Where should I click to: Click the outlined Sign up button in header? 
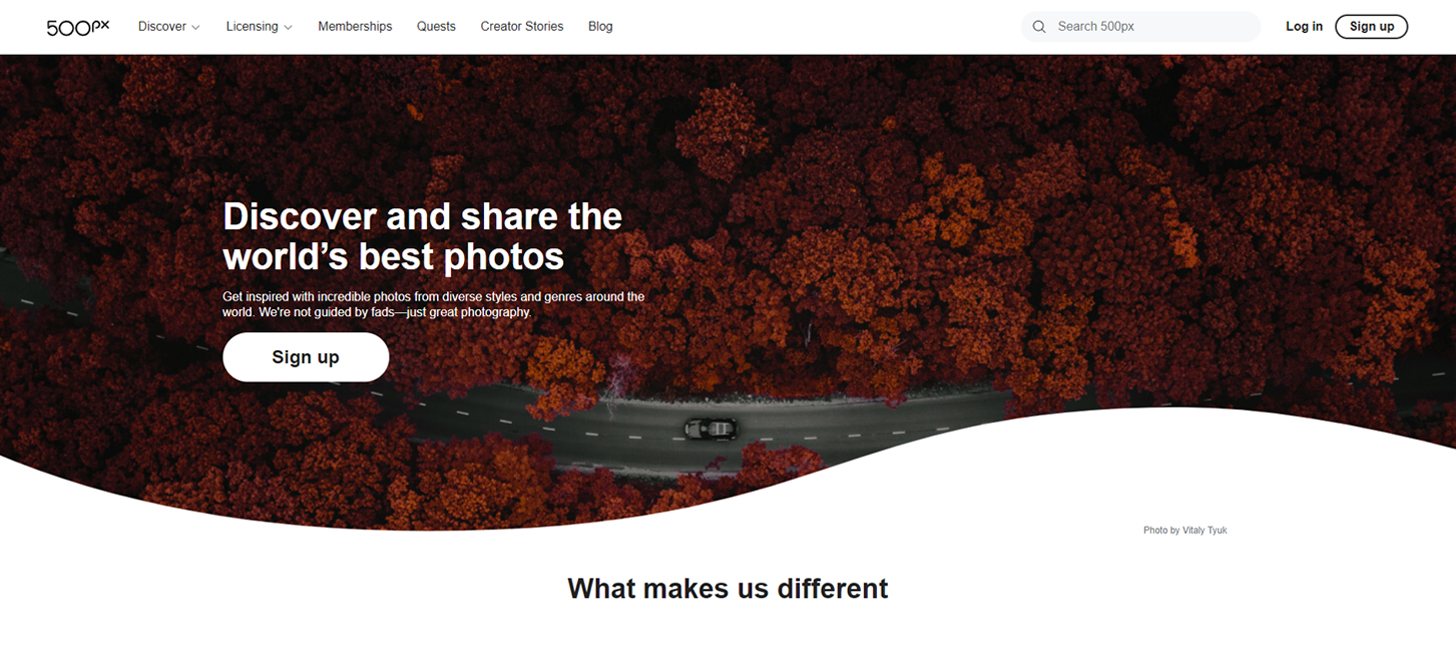click(x=1371, y=27)
